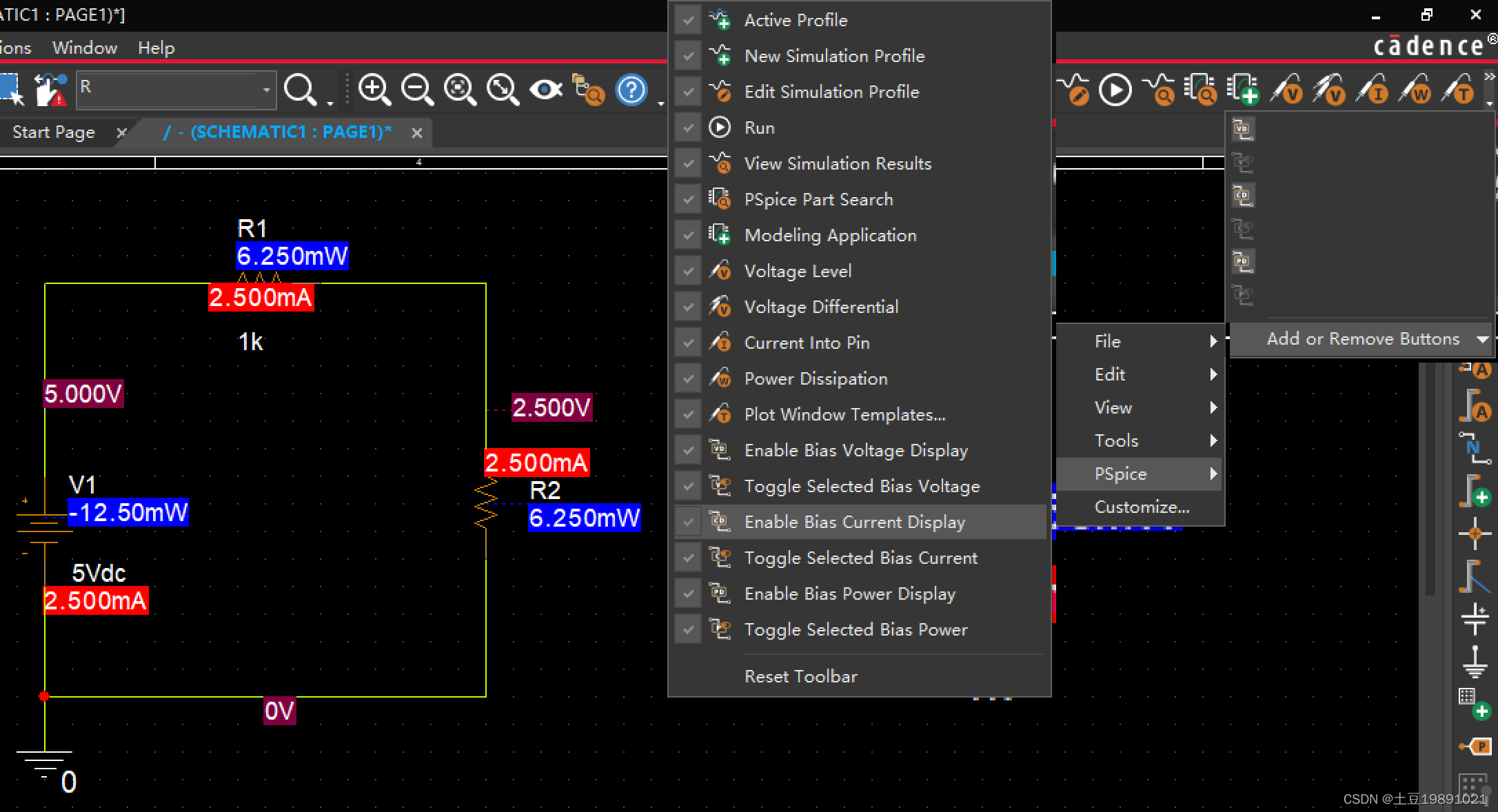Click the place ground icon in the sidebar
Image resolution: width=1498 pixels, height=812 pixels.
tap(1475, 662)
